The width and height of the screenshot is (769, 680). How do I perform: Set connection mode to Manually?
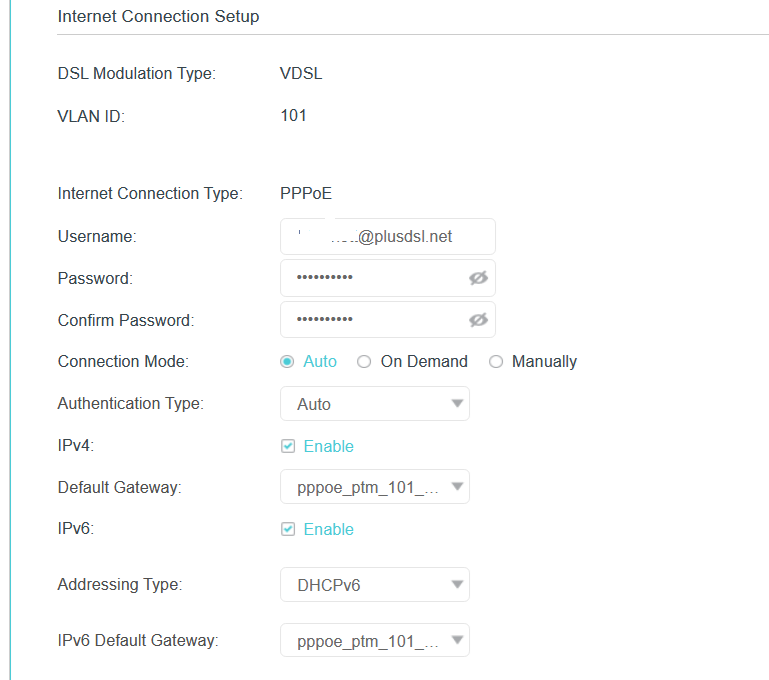coord(496,362)
